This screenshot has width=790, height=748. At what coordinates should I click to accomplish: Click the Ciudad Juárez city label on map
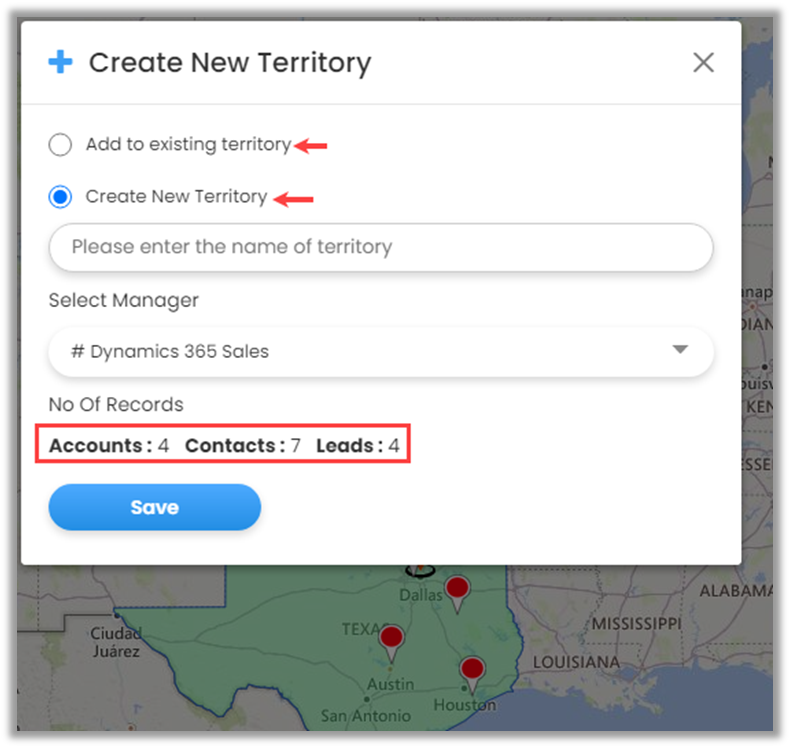pos(115,643)
